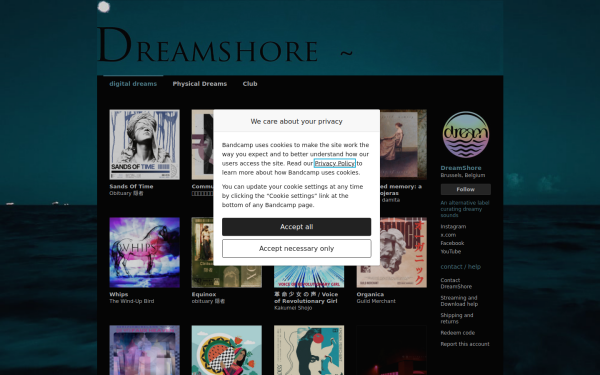Open the purple castle album cover in bottom row

click(144, 350)
